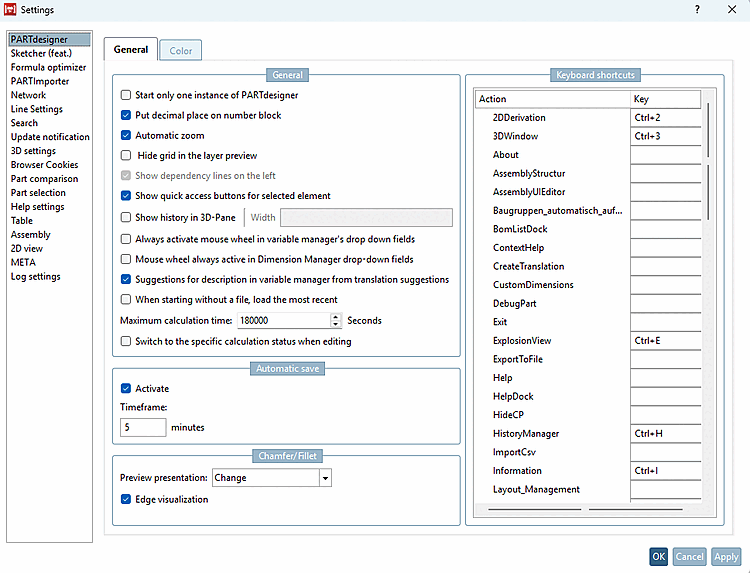Open Update notification settings

(x=50, y=137)
